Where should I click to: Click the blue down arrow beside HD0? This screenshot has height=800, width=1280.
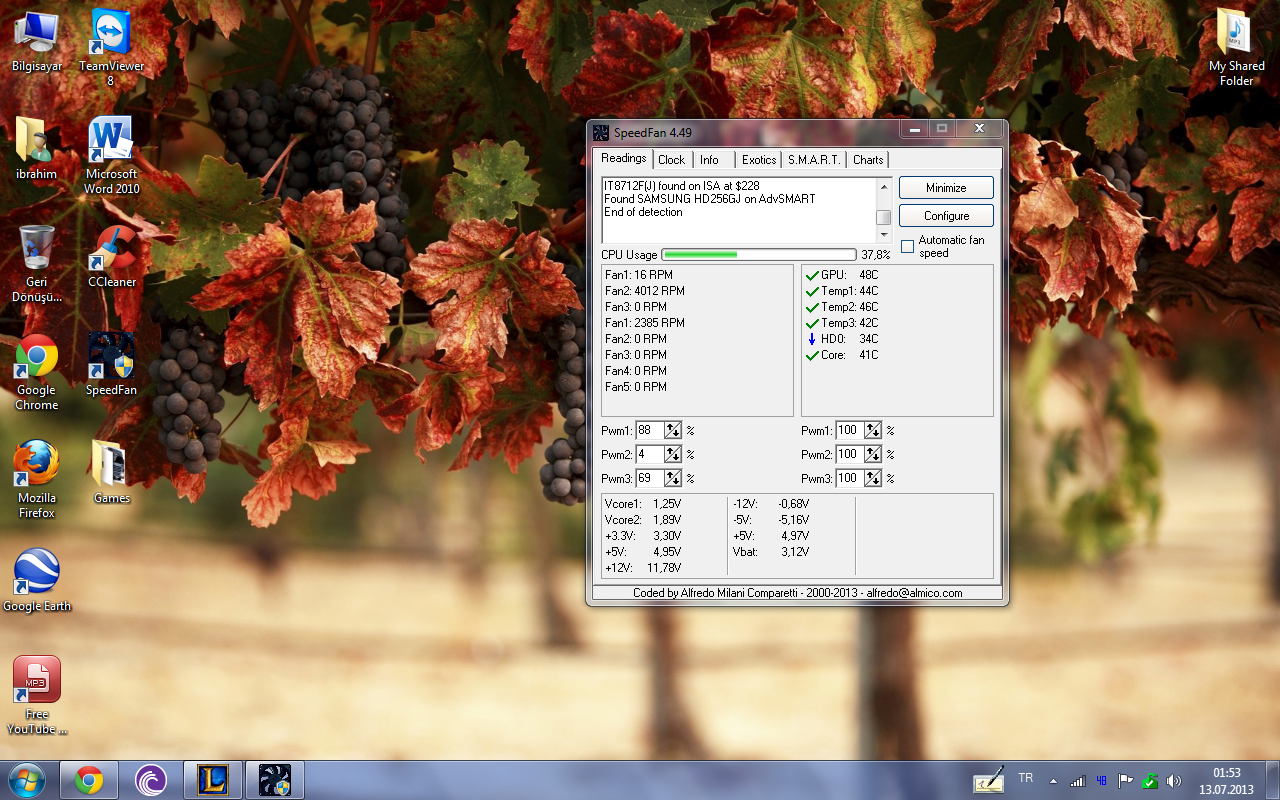pos(812,339)
